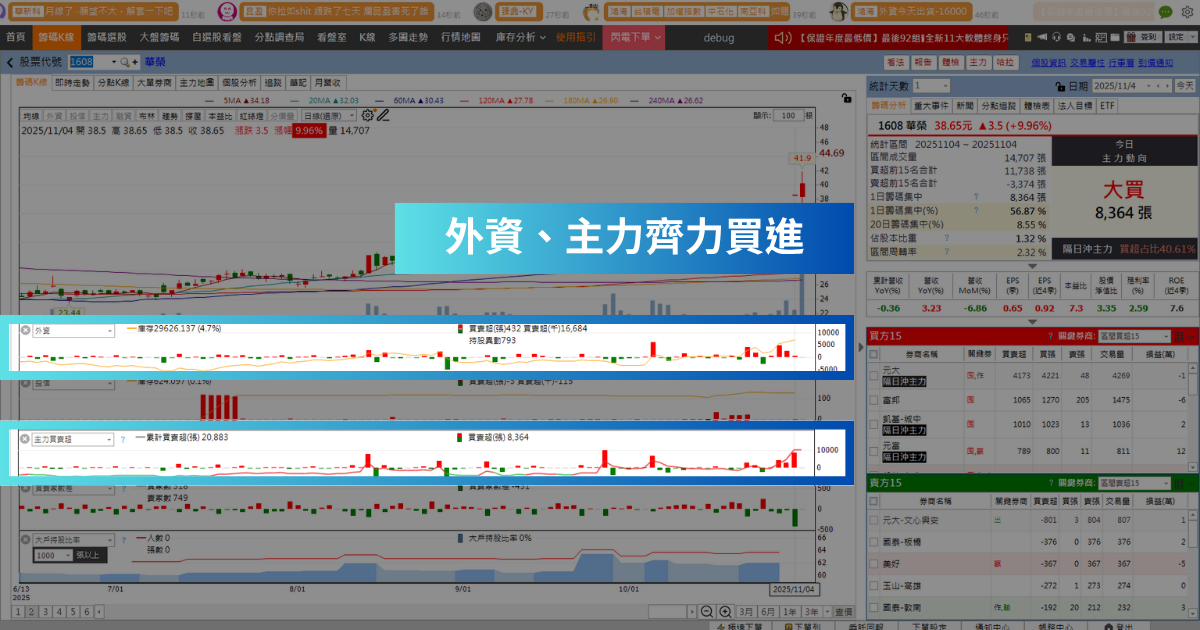Open the 個股資訊 link

pos(1049,62)
